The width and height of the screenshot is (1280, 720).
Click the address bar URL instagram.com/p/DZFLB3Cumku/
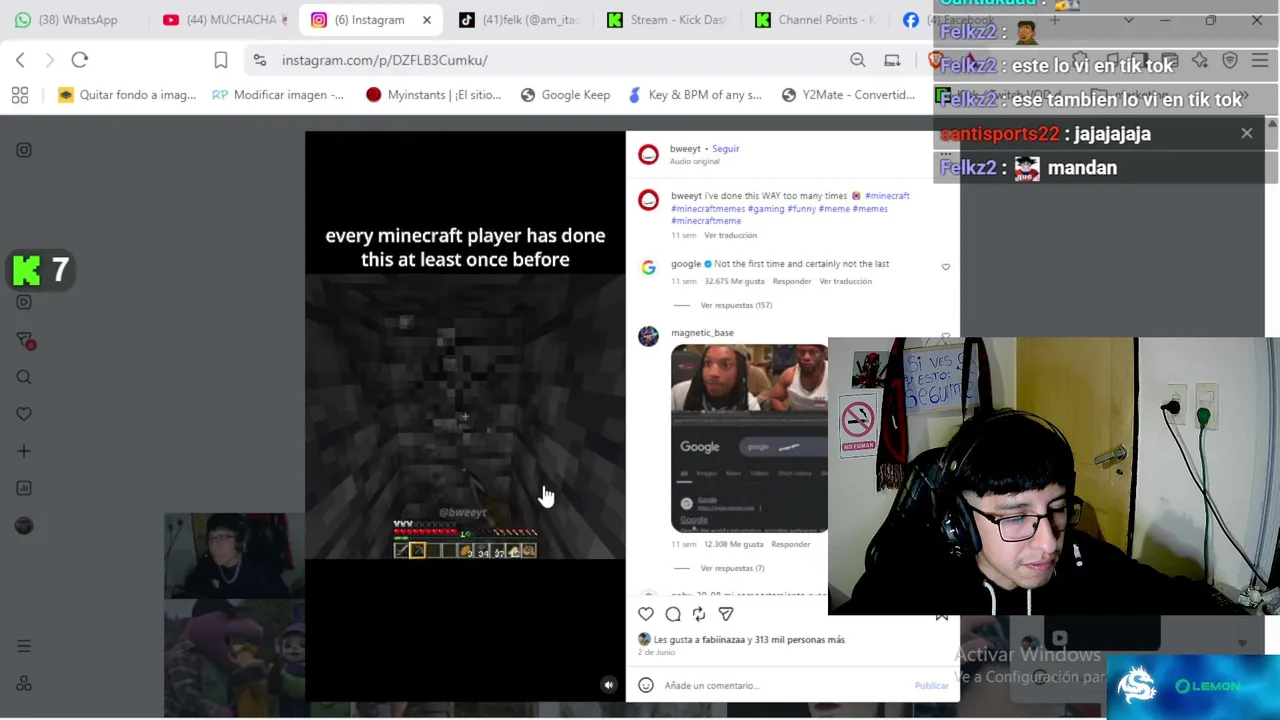[x=385, y=60]
